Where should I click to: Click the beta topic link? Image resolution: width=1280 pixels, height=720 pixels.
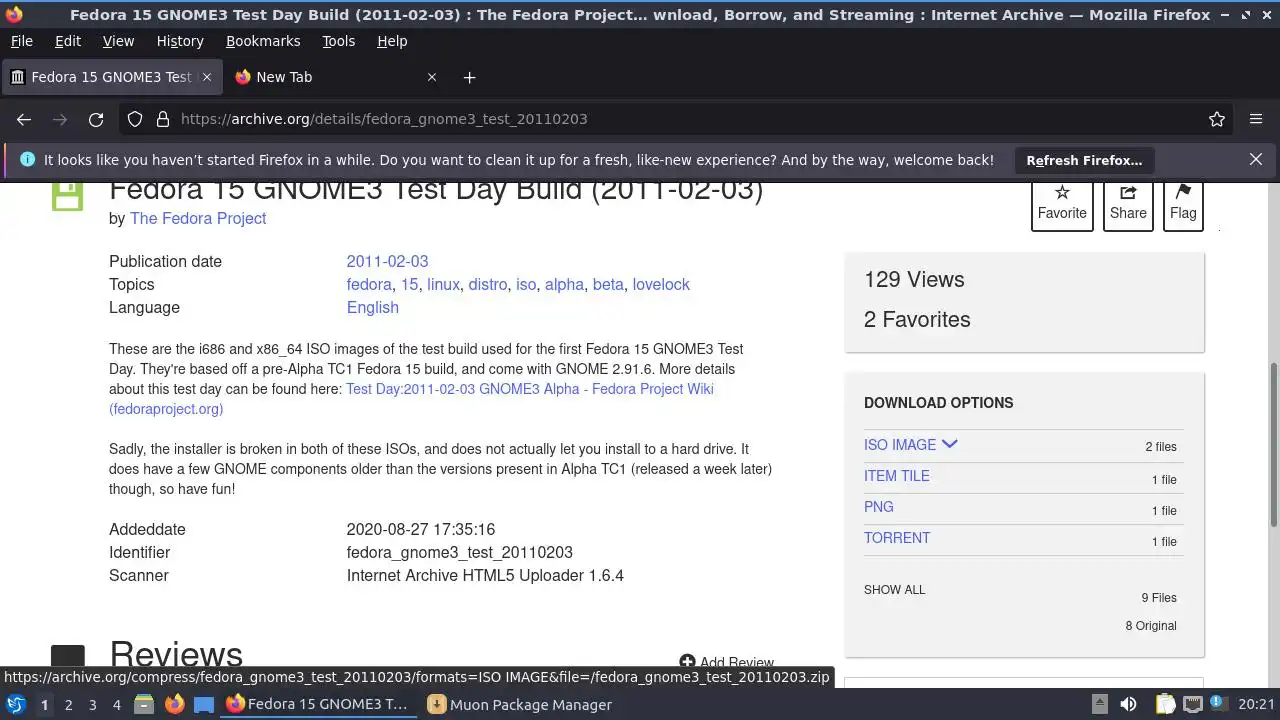click(608, 284)
